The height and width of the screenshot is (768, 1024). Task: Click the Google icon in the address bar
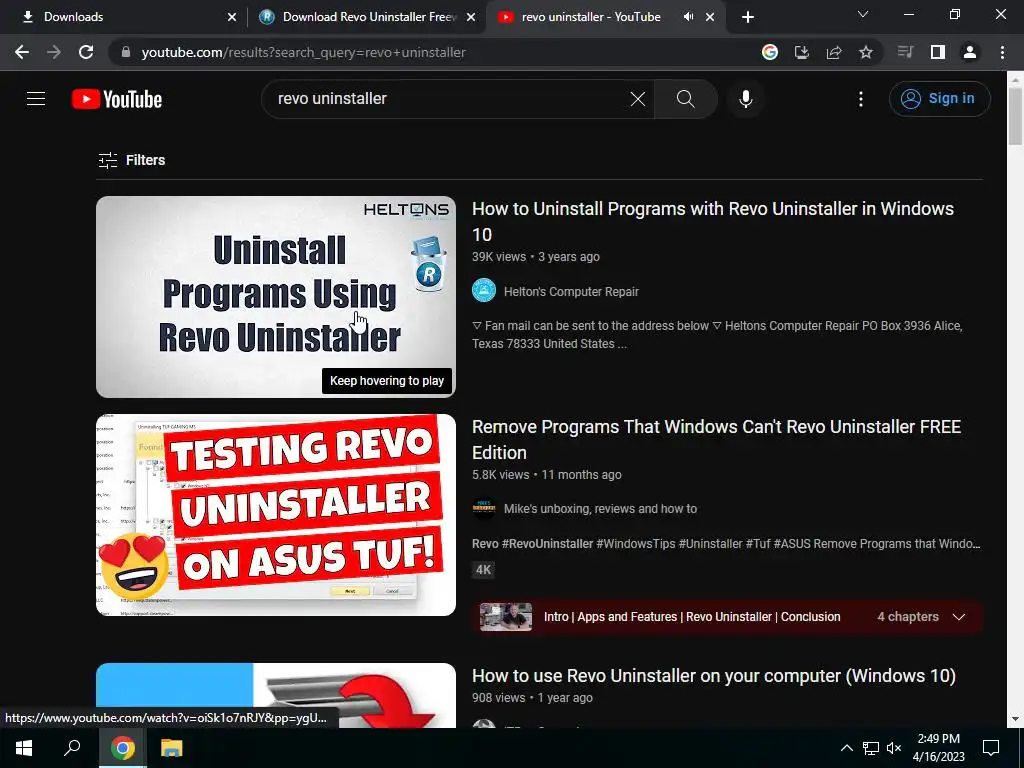coord(770,52)
